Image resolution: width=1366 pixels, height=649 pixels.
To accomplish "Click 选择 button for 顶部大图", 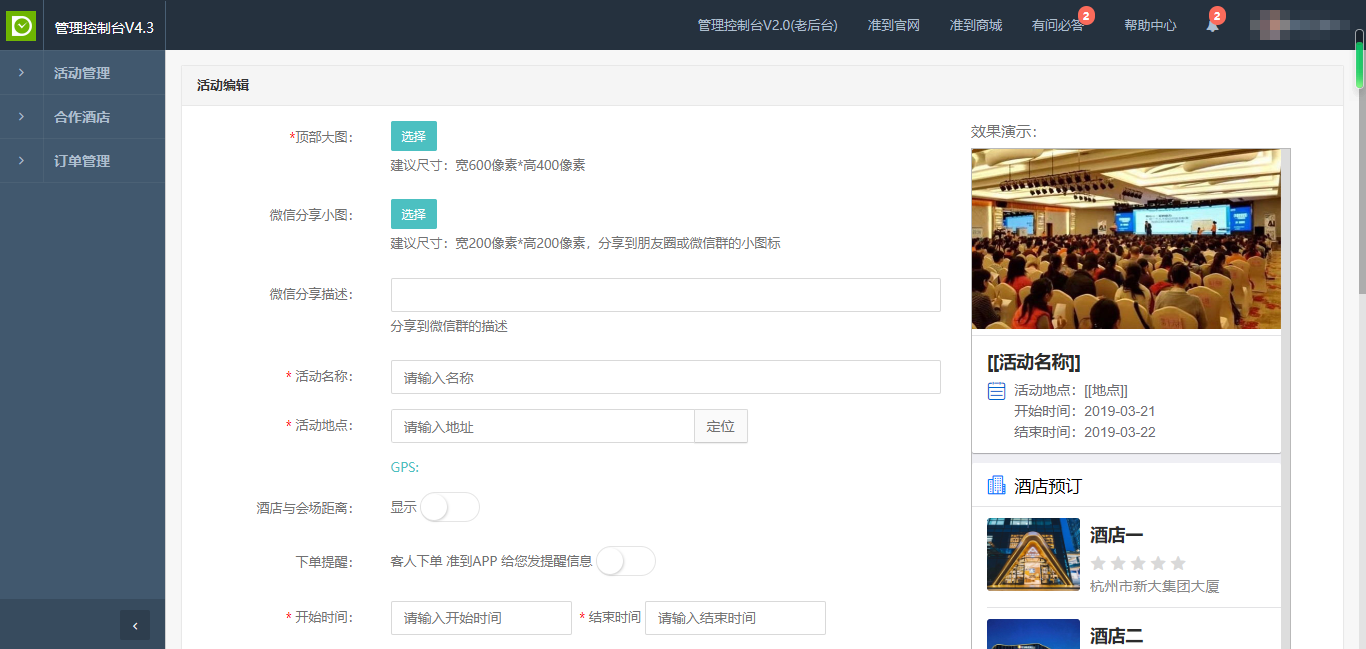I will pos(413,136).
